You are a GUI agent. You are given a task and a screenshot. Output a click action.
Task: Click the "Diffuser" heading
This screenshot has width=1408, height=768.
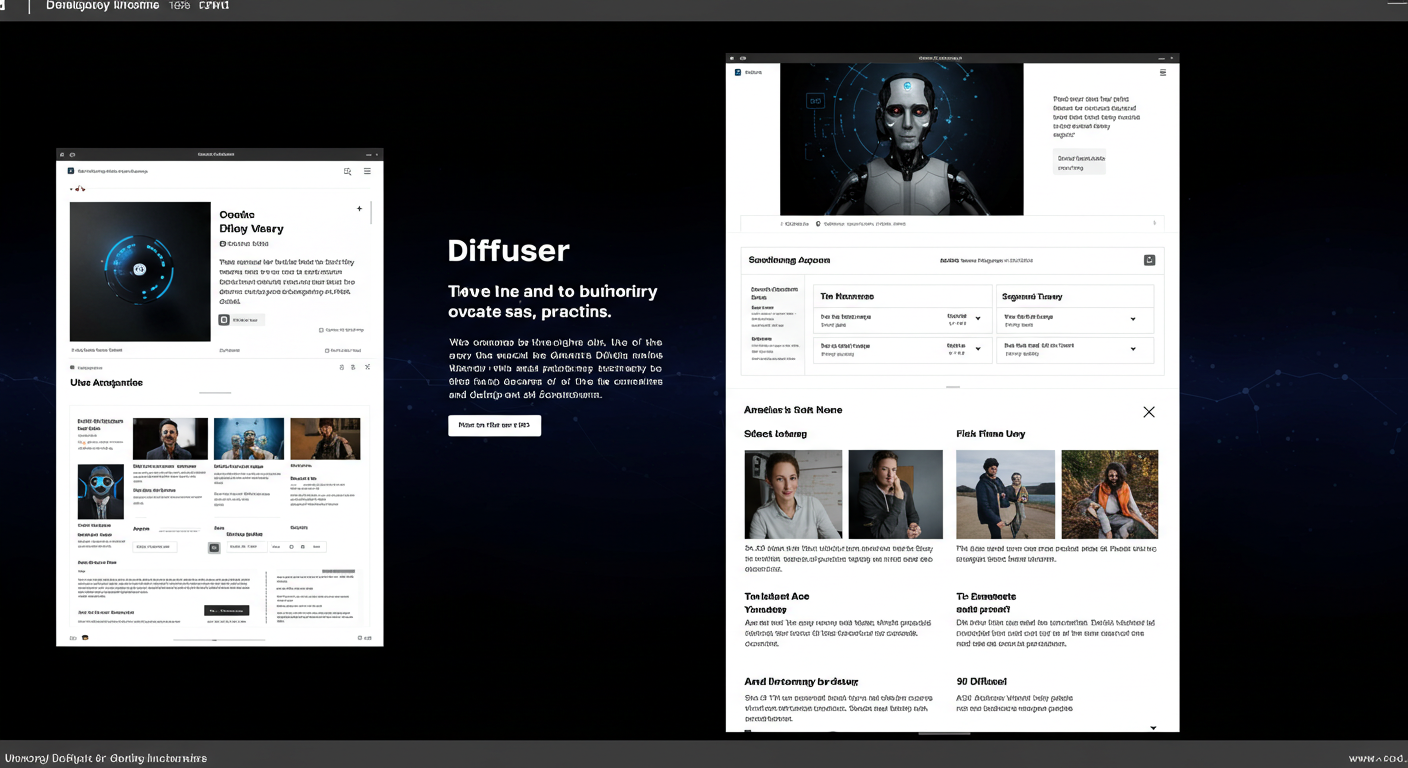(508, 251)
